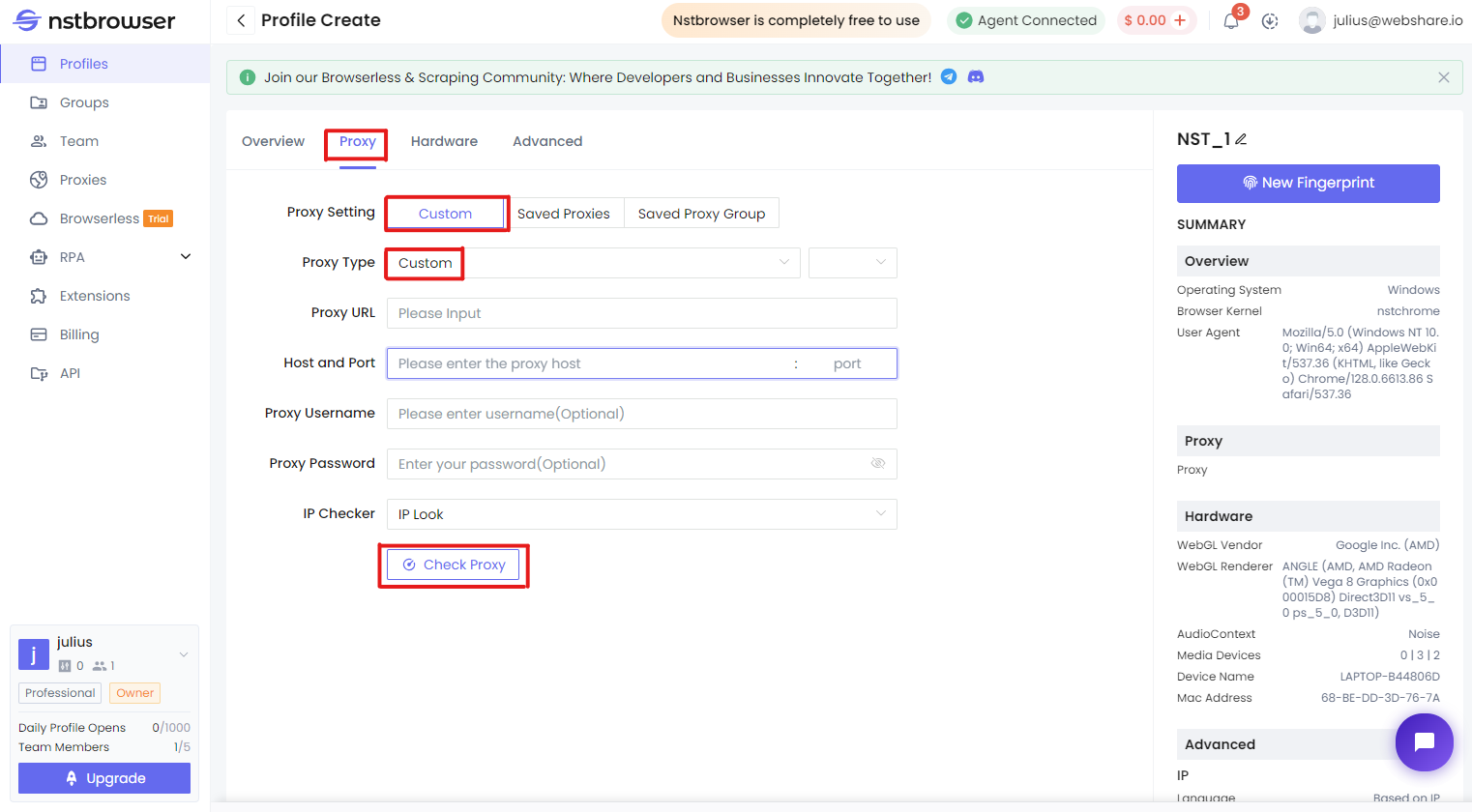Switch to the Advanced tab
Image resolution: width=1472 pixels, height=812 pixels.
coord(547,141)
